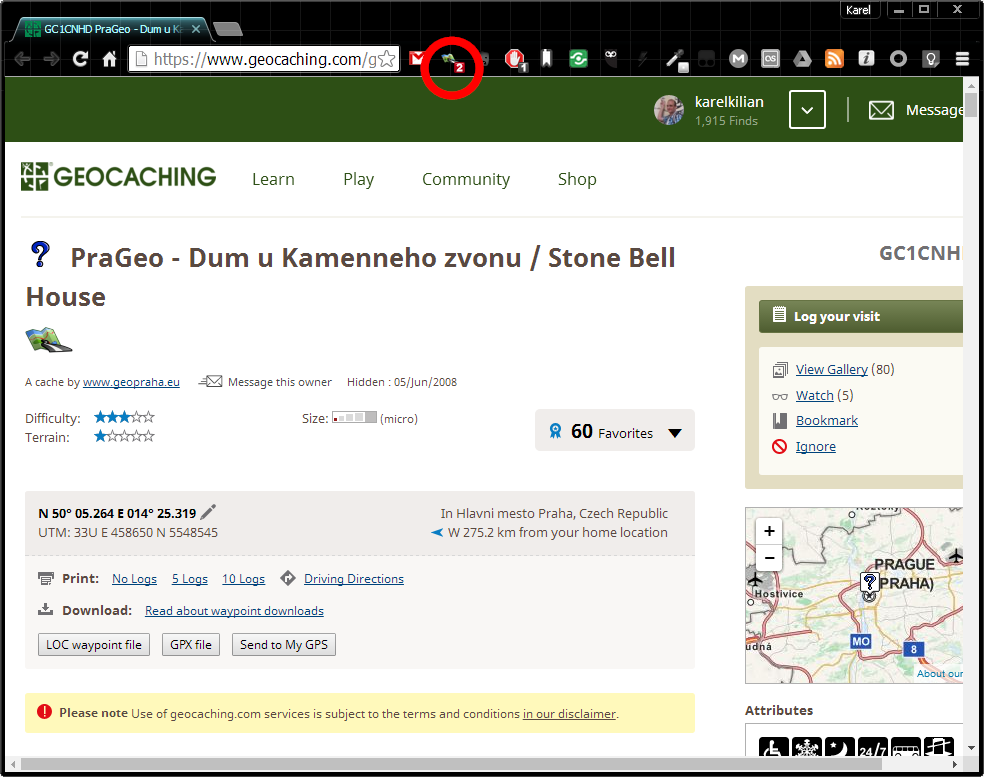The height and width of the screenshot is (777, 984).
Task: Click the white bookmark ribbon extension icon
Action: (x=547, y=58)
